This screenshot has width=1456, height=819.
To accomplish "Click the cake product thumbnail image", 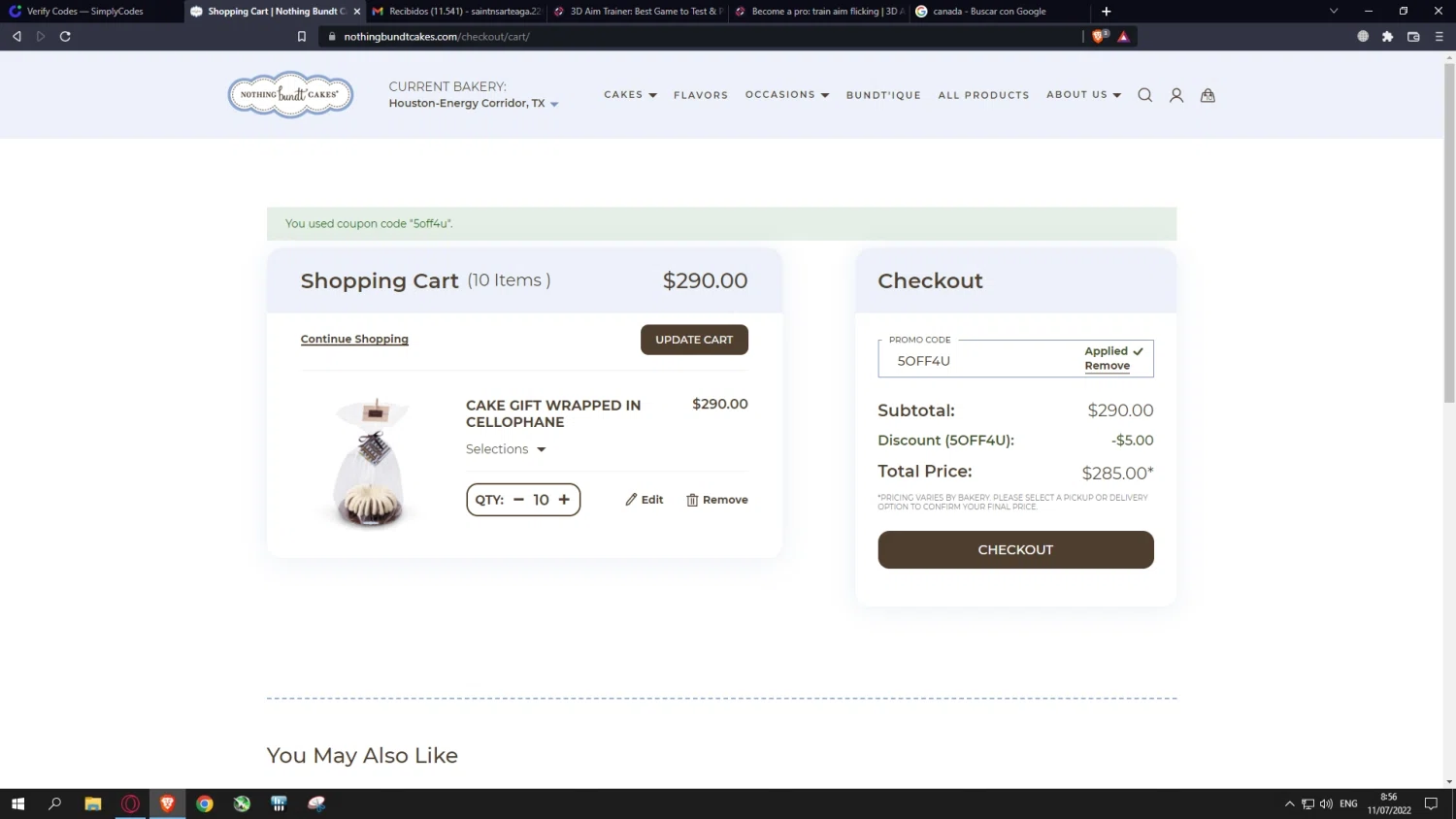I will coord(370,462).
